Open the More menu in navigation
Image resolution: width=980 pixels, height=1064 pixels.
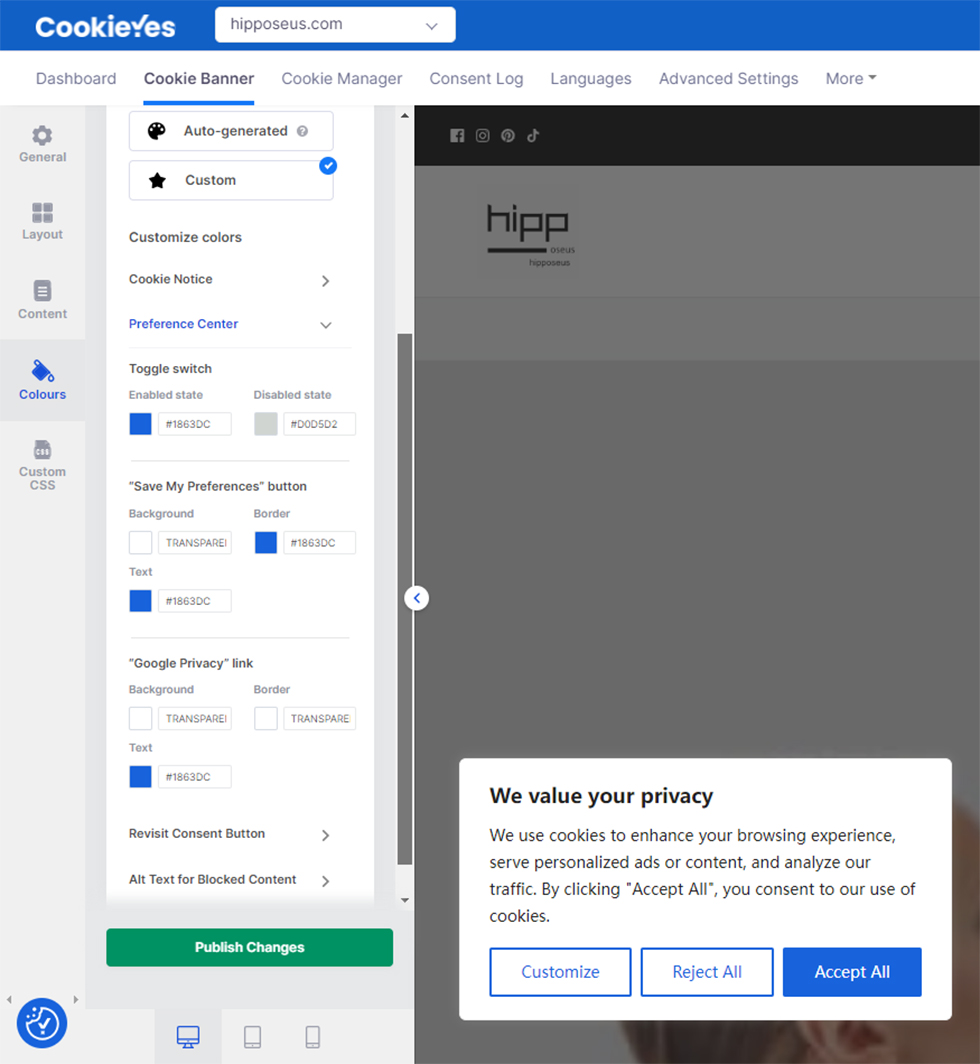coord(850,78)
